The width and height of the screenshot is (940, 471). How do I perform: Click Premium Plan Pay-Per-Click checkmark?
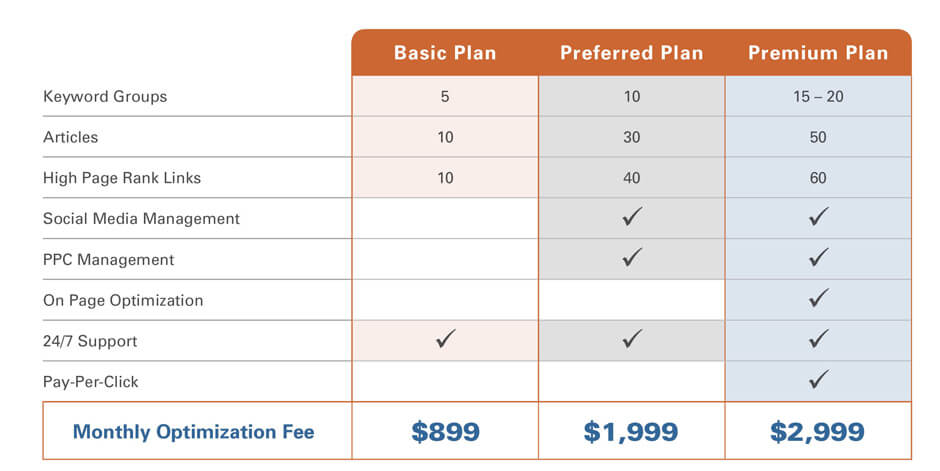pyautogui.click(x=818, y=379)
